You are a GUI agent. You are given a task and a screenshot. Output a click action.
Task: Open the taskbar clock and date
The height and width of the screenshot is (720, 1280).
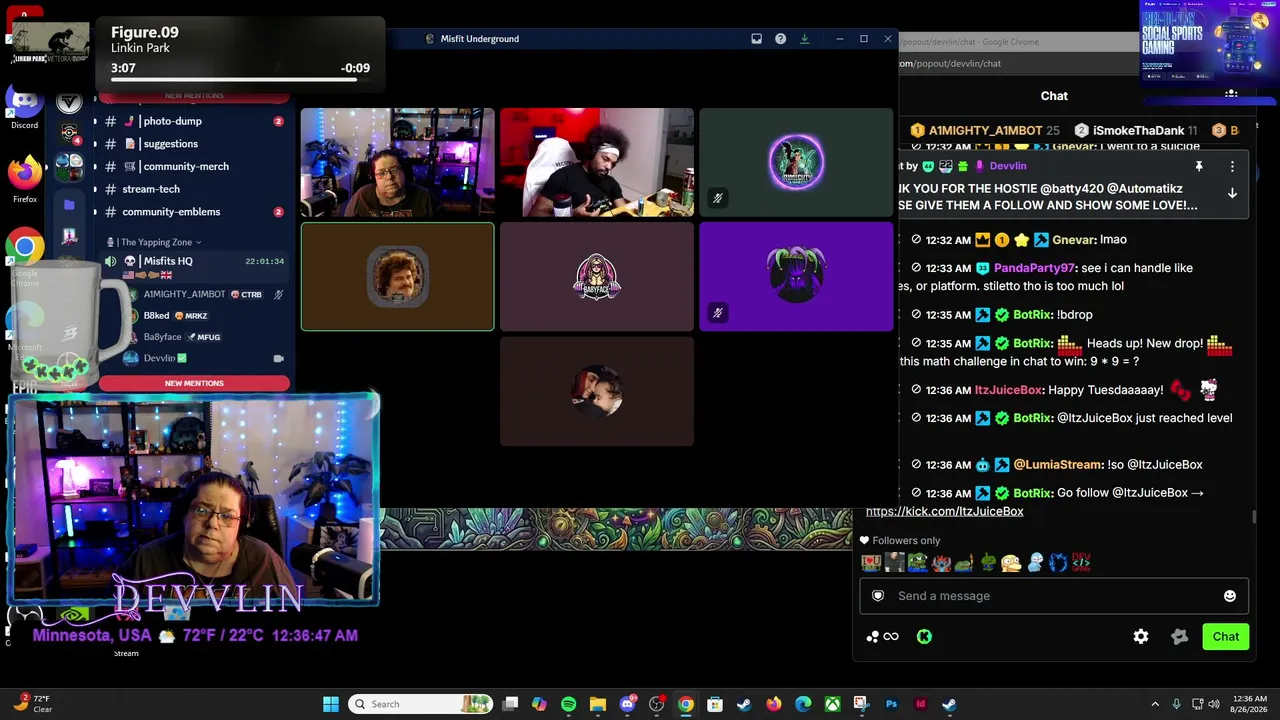(1250, 704)
